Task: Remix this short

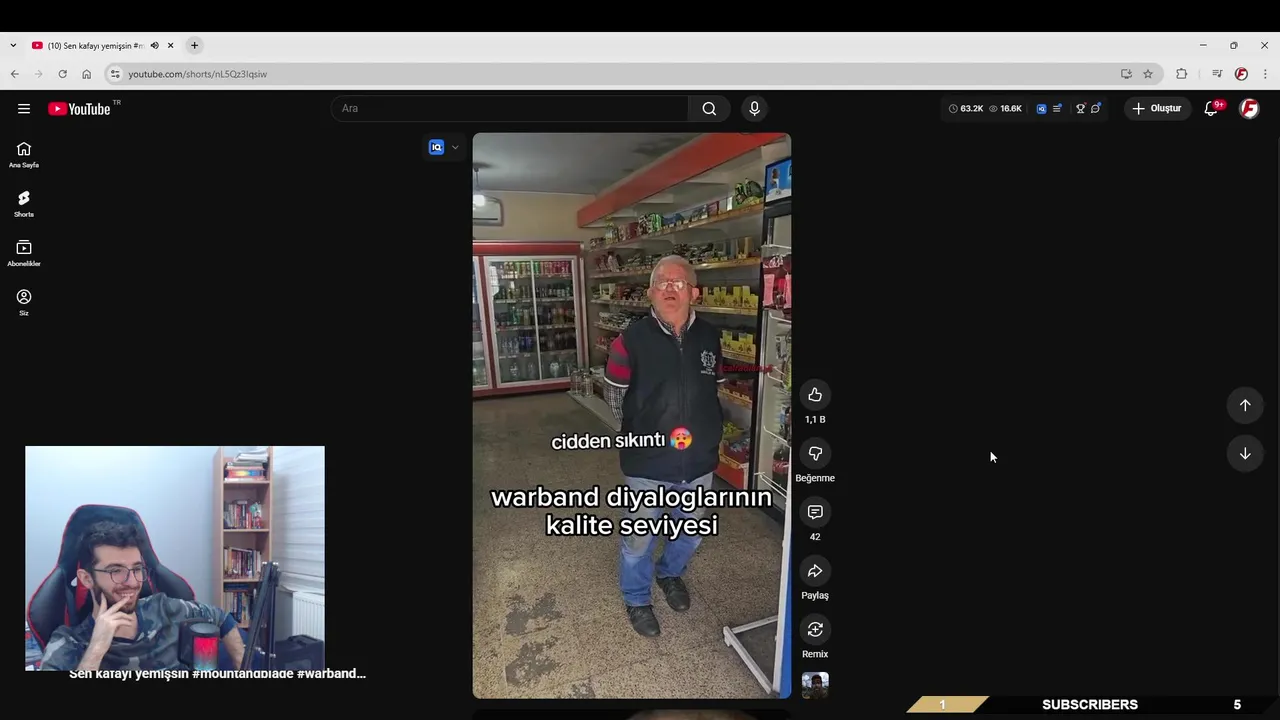Action: [x=815, y=629]
